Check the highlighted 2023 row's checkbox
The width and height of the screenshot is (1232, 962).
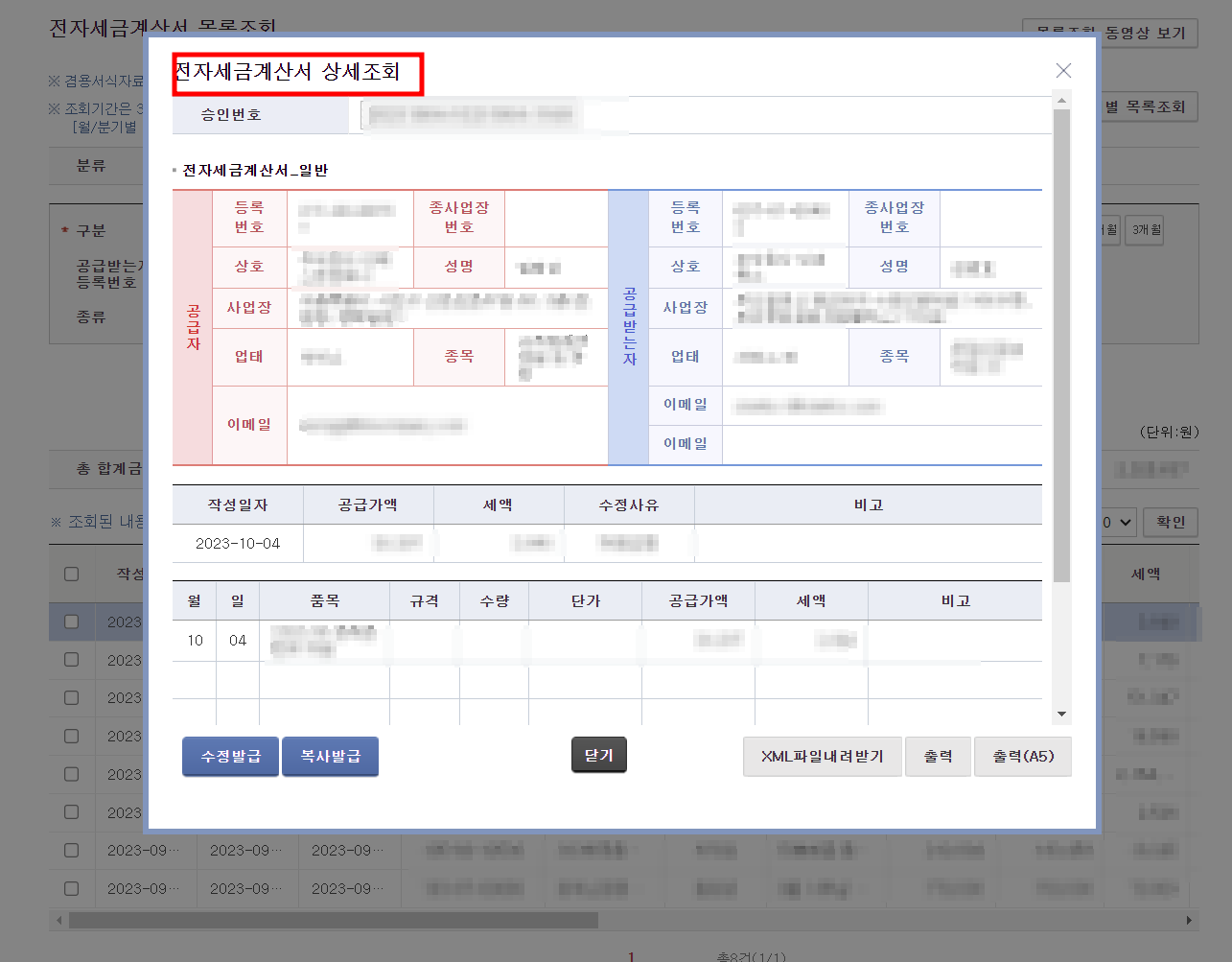coord(72,622)
